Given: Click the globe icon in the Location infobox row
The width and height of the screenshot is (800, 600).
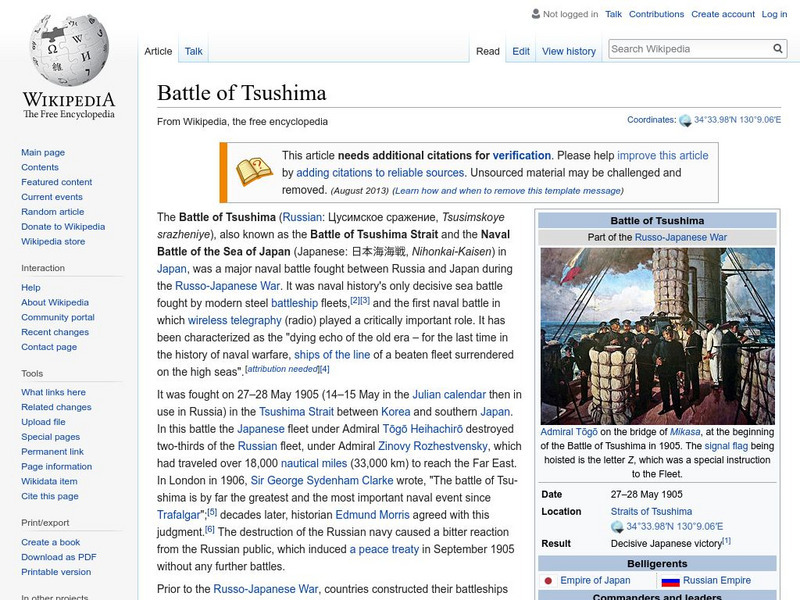Looking at the screenshot, I should pyautogui.click(x=617, y=524).
